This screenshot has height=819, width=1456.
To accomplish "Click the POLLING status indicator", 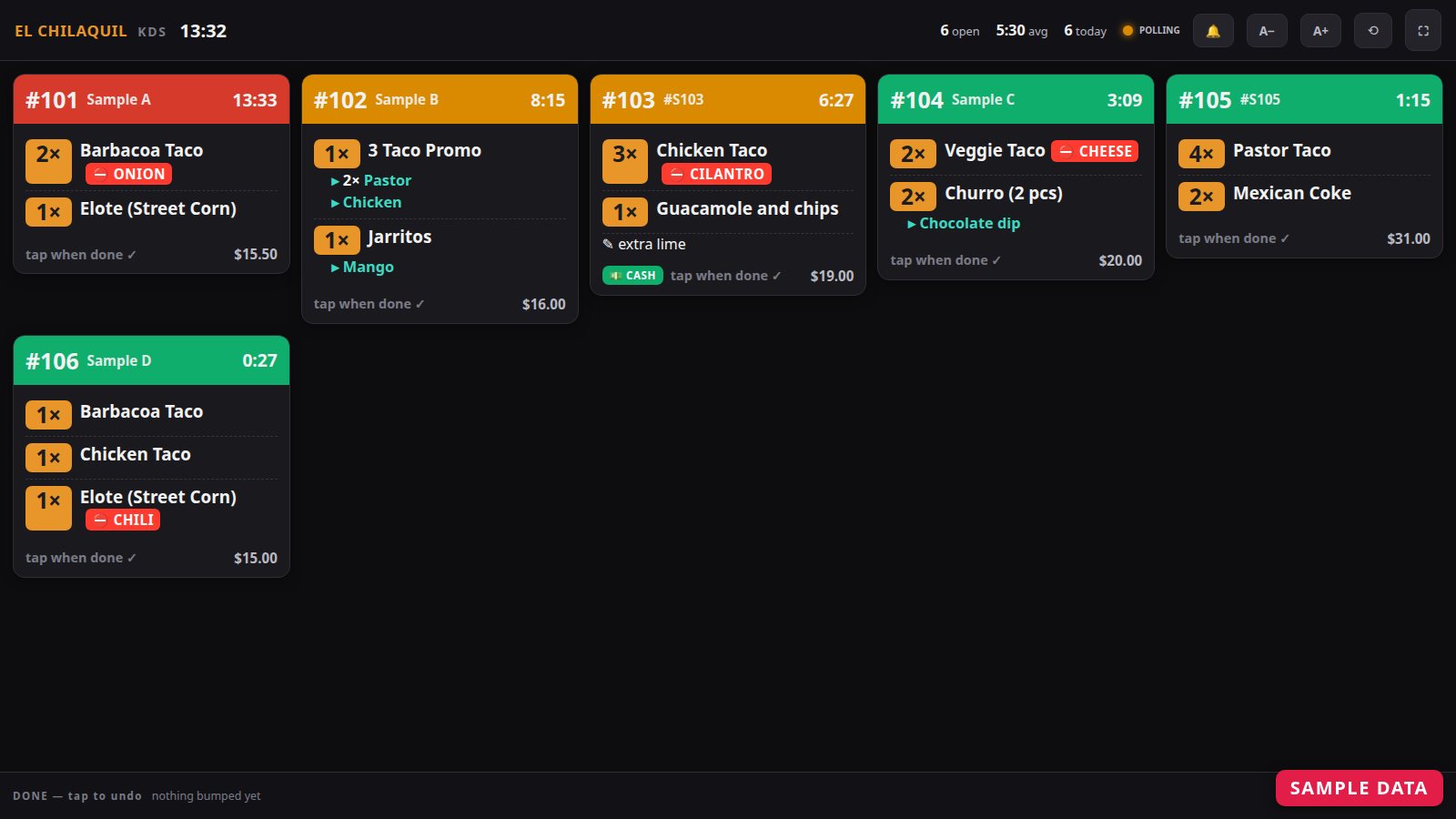I will point(1151,31).
